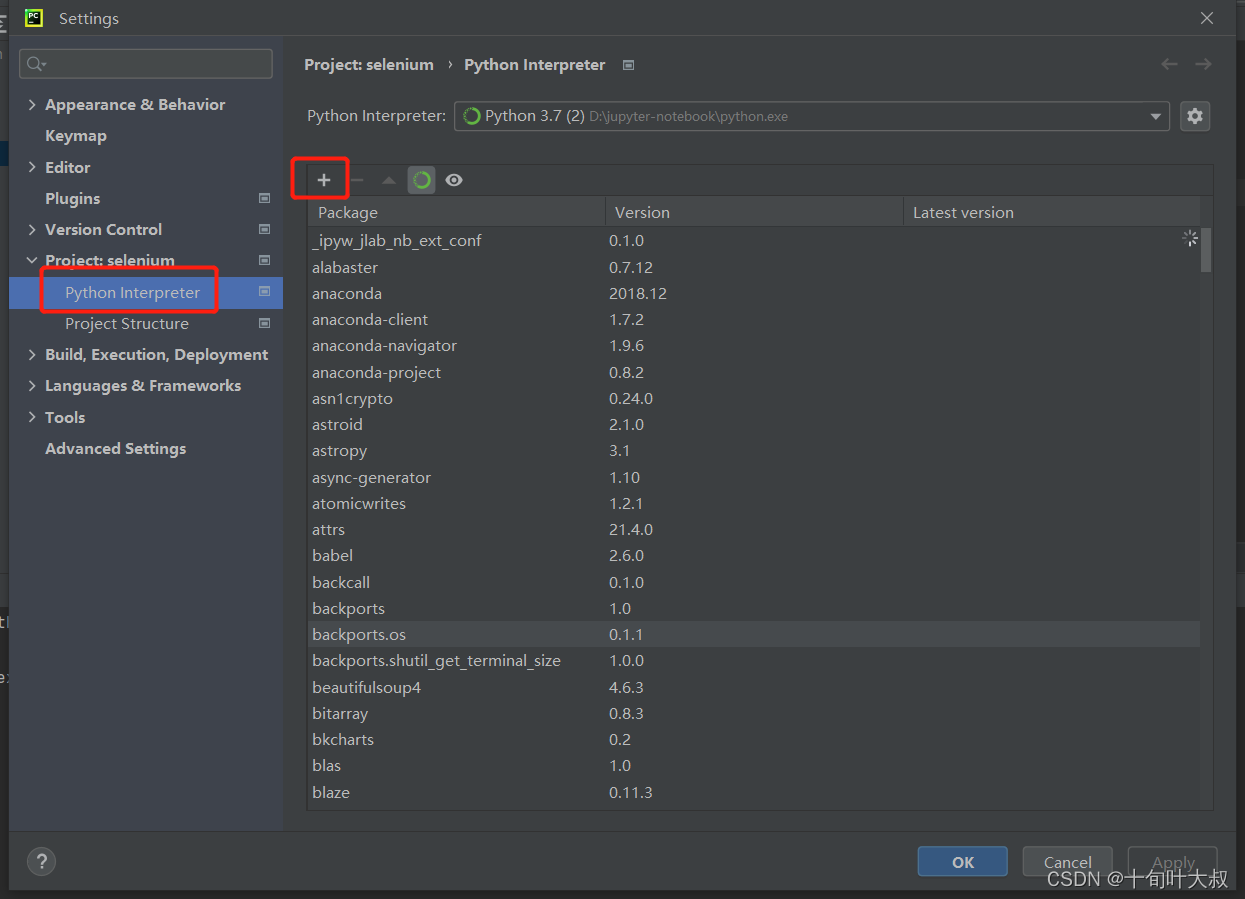Click project-level icon on Plugins row
Image resolution: width=1245 pixels, height=899 pixels.
264,198
